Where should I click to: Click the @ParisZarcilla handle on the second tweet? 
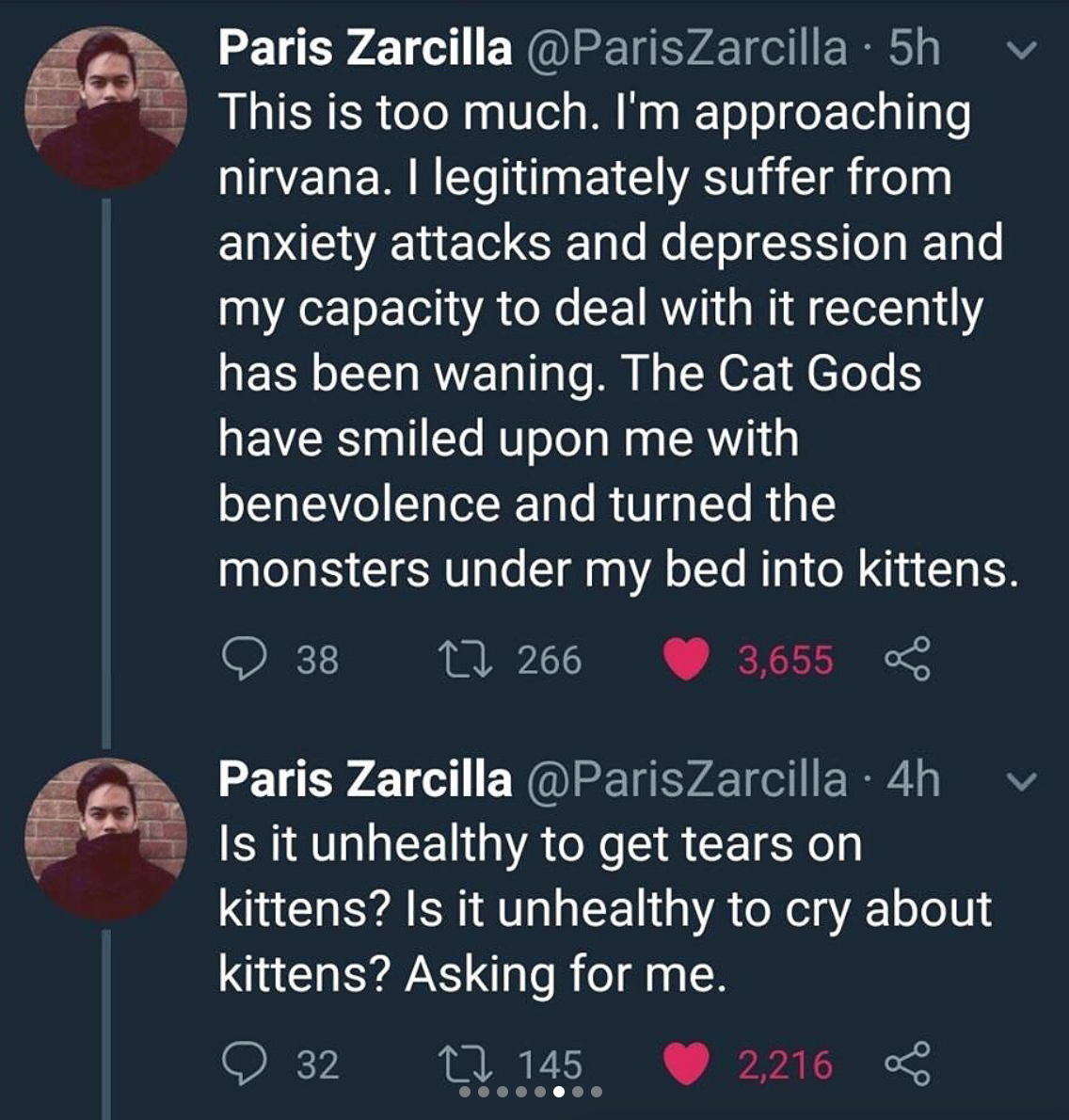(686, 780)
